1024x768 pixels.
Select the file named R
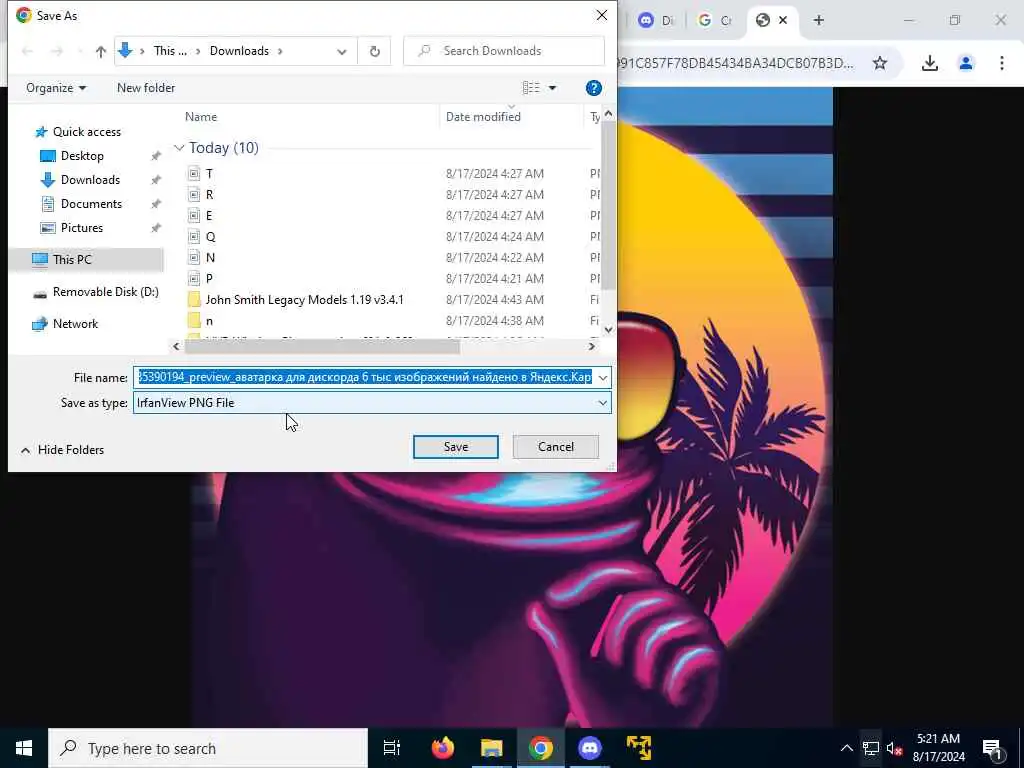point(209,195)
